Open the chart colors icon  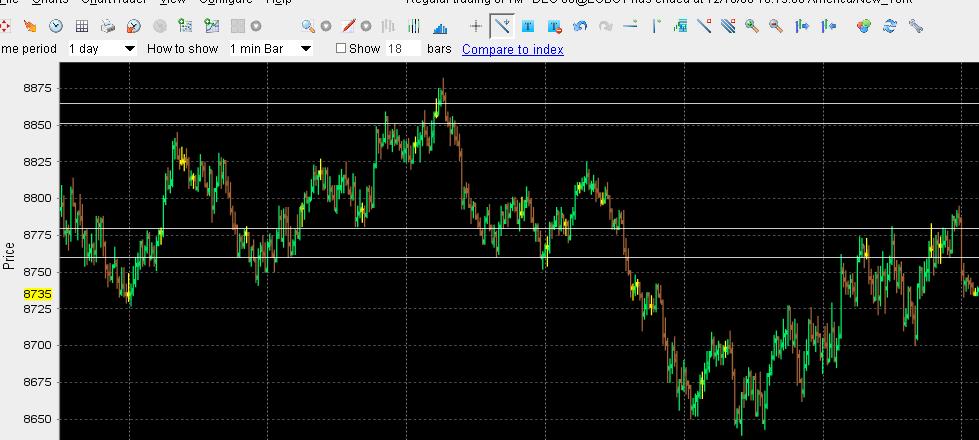point(864,26)
